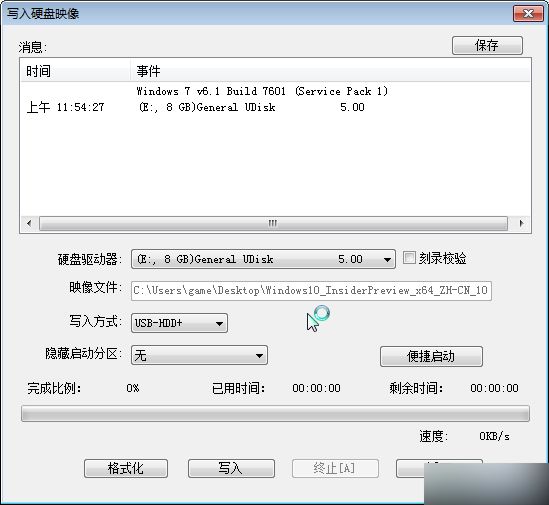Click the message list's right scroll arrow
The width and height of the screenshot is (549, 505).
(x=521, y=223)
